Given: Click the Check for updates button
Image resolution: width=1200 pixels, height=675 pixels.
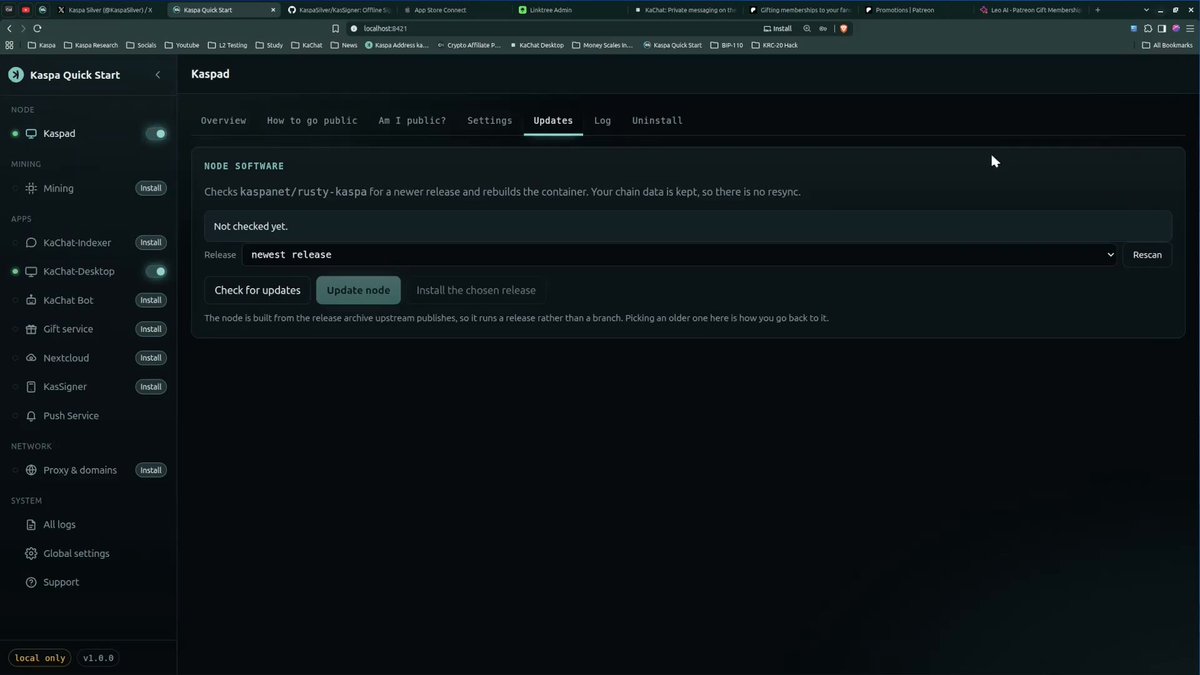Looking at the screenshot, I should (x=257, y=290).
